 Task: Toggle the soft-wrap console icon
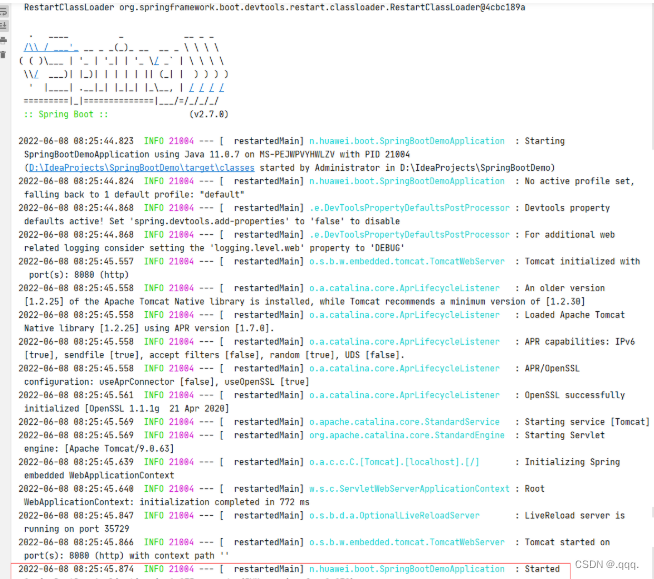point(3,11)
